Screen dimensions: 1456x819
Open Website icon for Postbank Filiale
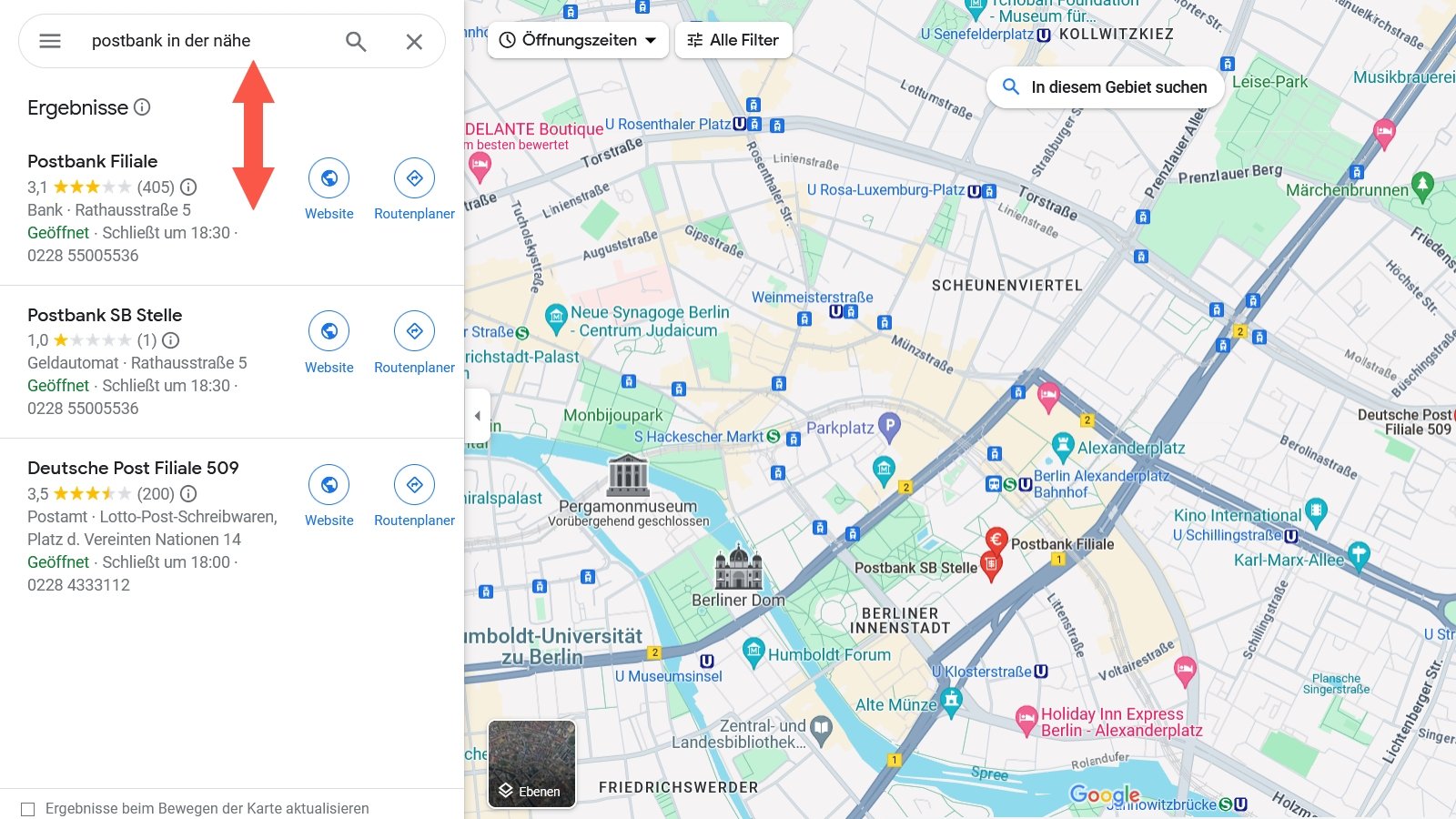tap(329, 178)
